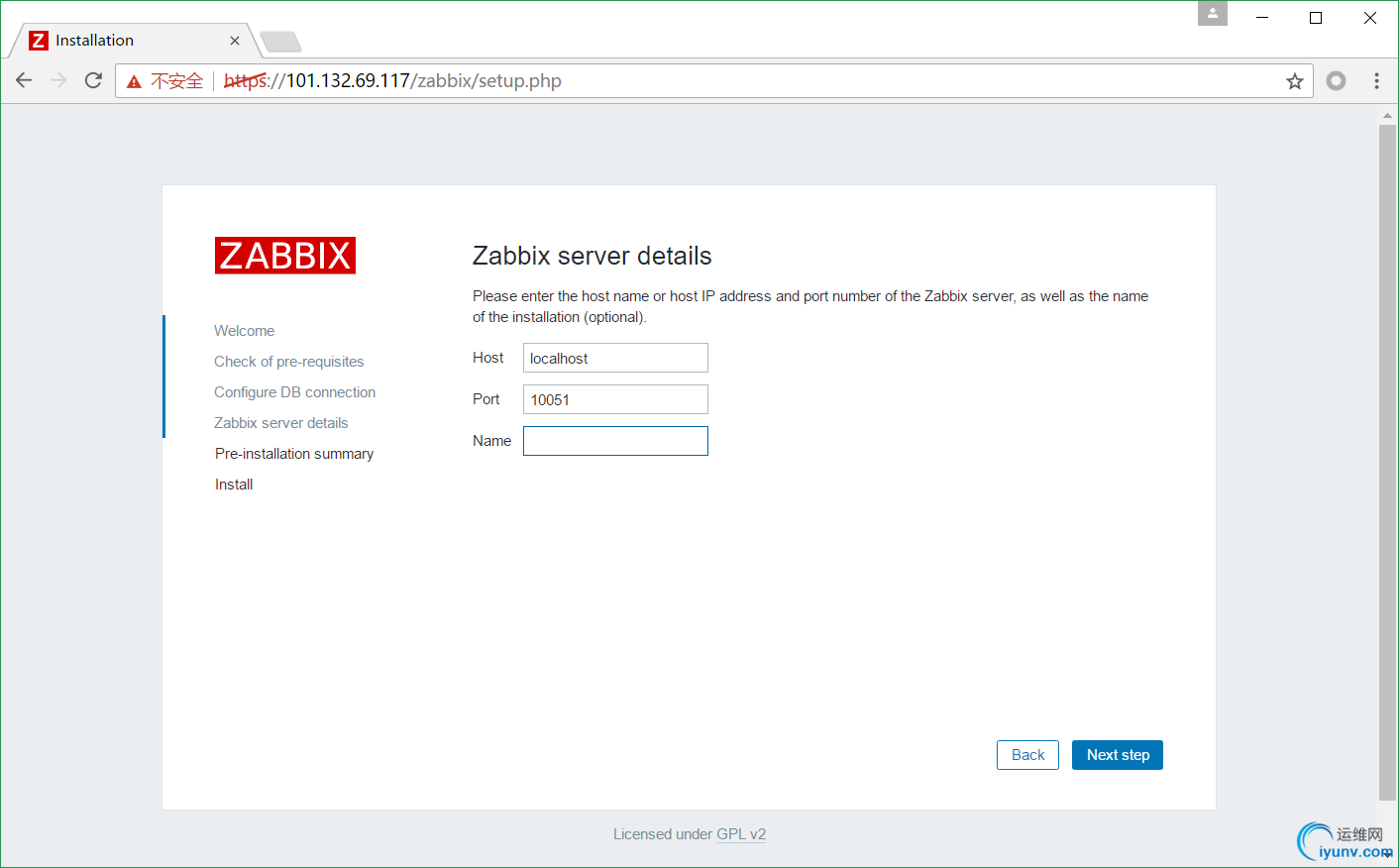Click the Name label

coord(492,441)
